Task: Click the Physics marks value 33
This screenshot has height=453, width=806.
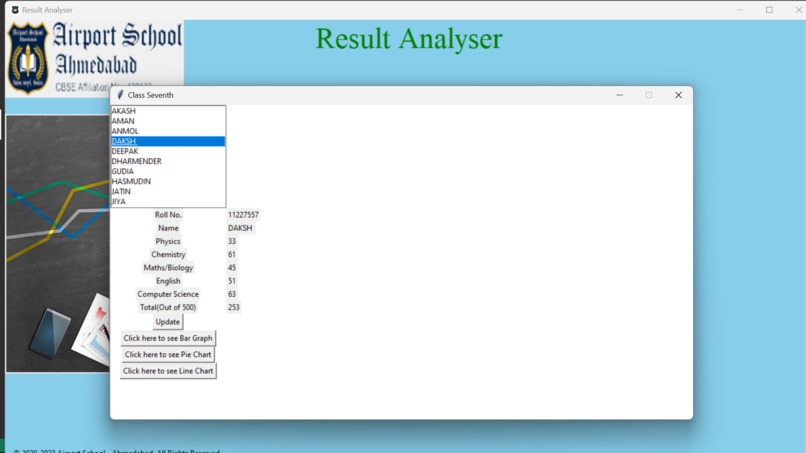Action: pos(232,242)
